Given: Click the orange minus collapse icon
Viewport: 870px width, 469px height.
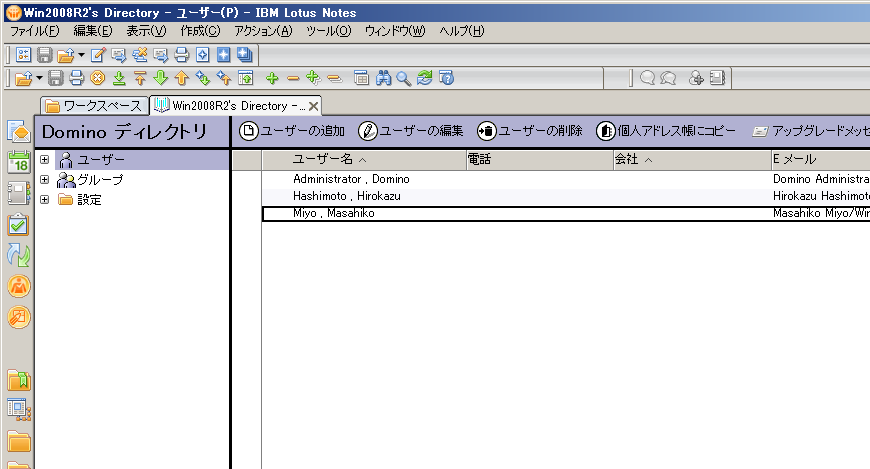Looking at the screenshot, I should click(x=293, y=78).
